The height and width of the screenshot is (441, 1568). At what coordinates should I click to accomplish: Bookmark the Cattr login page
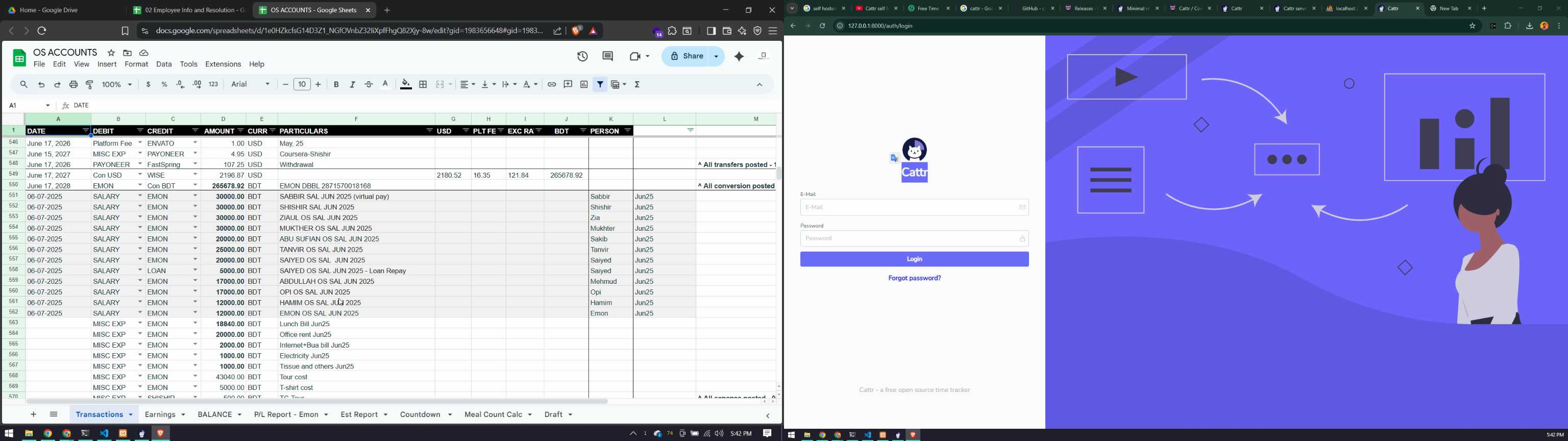click(x=1472, y=26)
